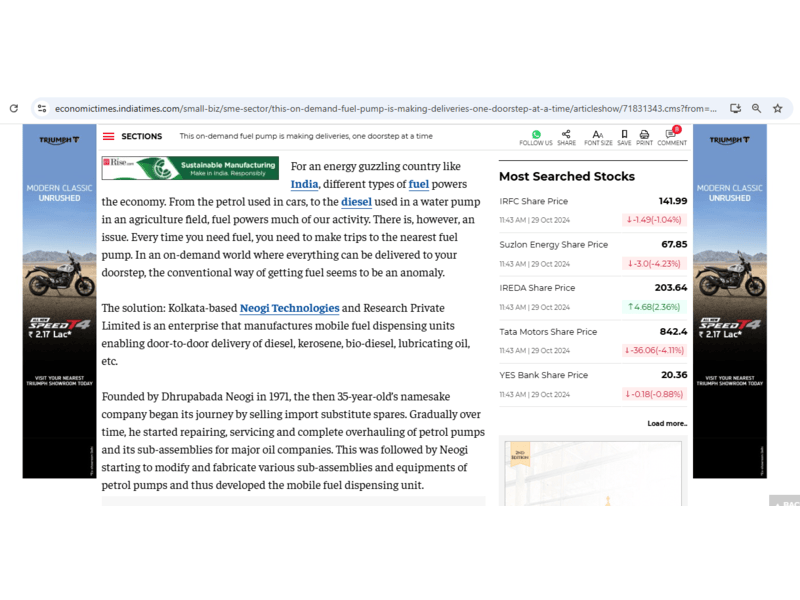
Task: Open the zoom magnifier icon in address bar
Action: click(x=757, y=108)
